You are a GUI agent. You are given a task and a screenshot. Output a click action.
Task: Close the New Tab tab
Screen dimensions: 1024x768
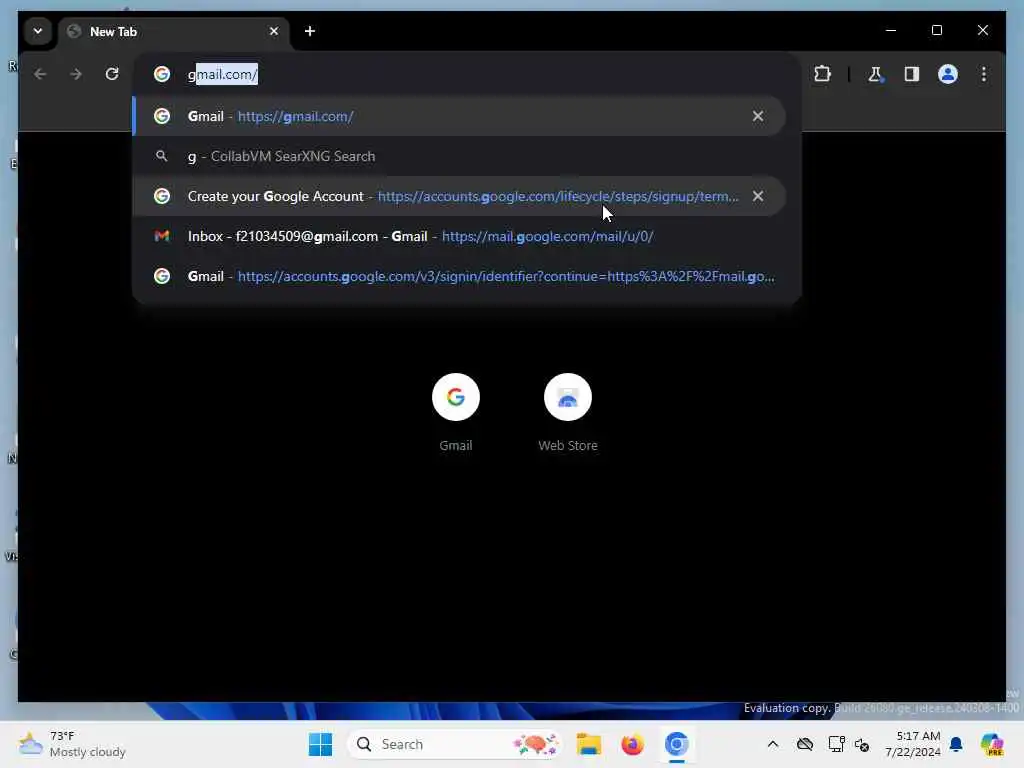click(x=274, y=31)
